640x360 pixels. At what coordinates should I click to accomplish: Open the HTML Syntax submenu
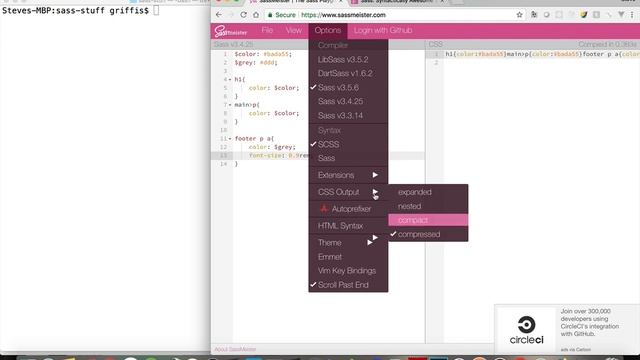tap(348, 226)
